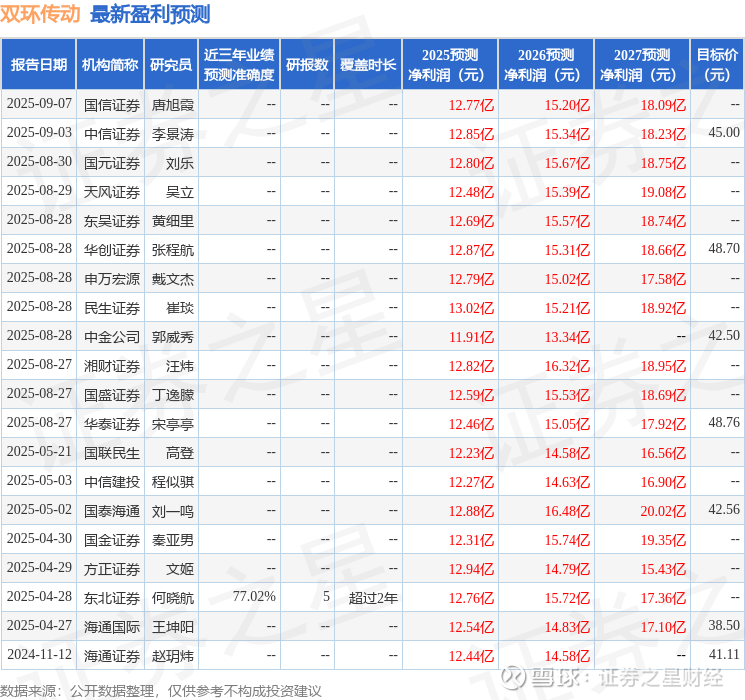This screenshot has height=700, width=745.
Task: Select the 11.91亿 profit value
Action: pyautogui.click(x=471, y=337)
